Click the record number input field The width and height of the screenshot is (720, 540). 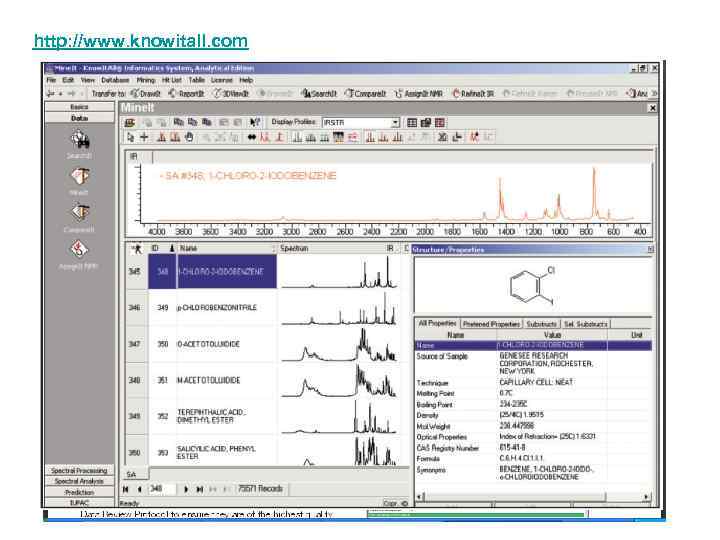[x=162, y=489]
